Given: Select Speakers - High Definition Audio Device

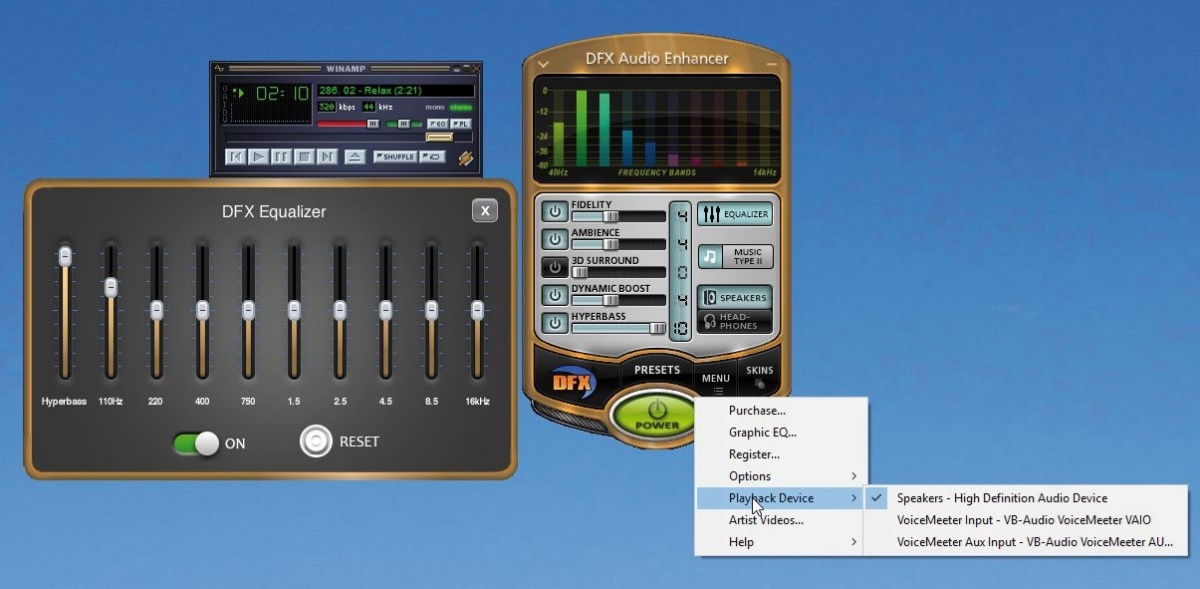Looking at the screenshot, I should click(1027, 498).
